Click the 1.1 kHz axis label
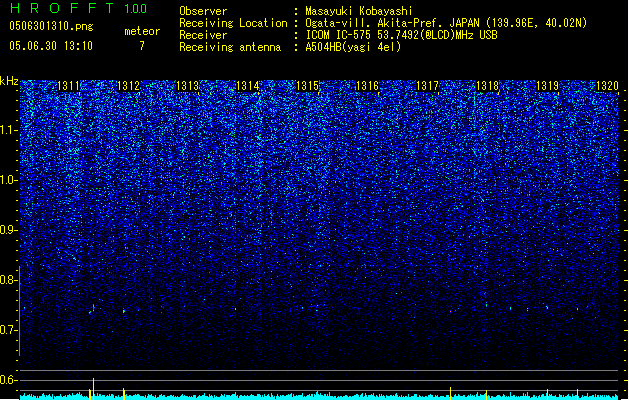The width and height of the screenshot is (629, 400). [9, 130]
